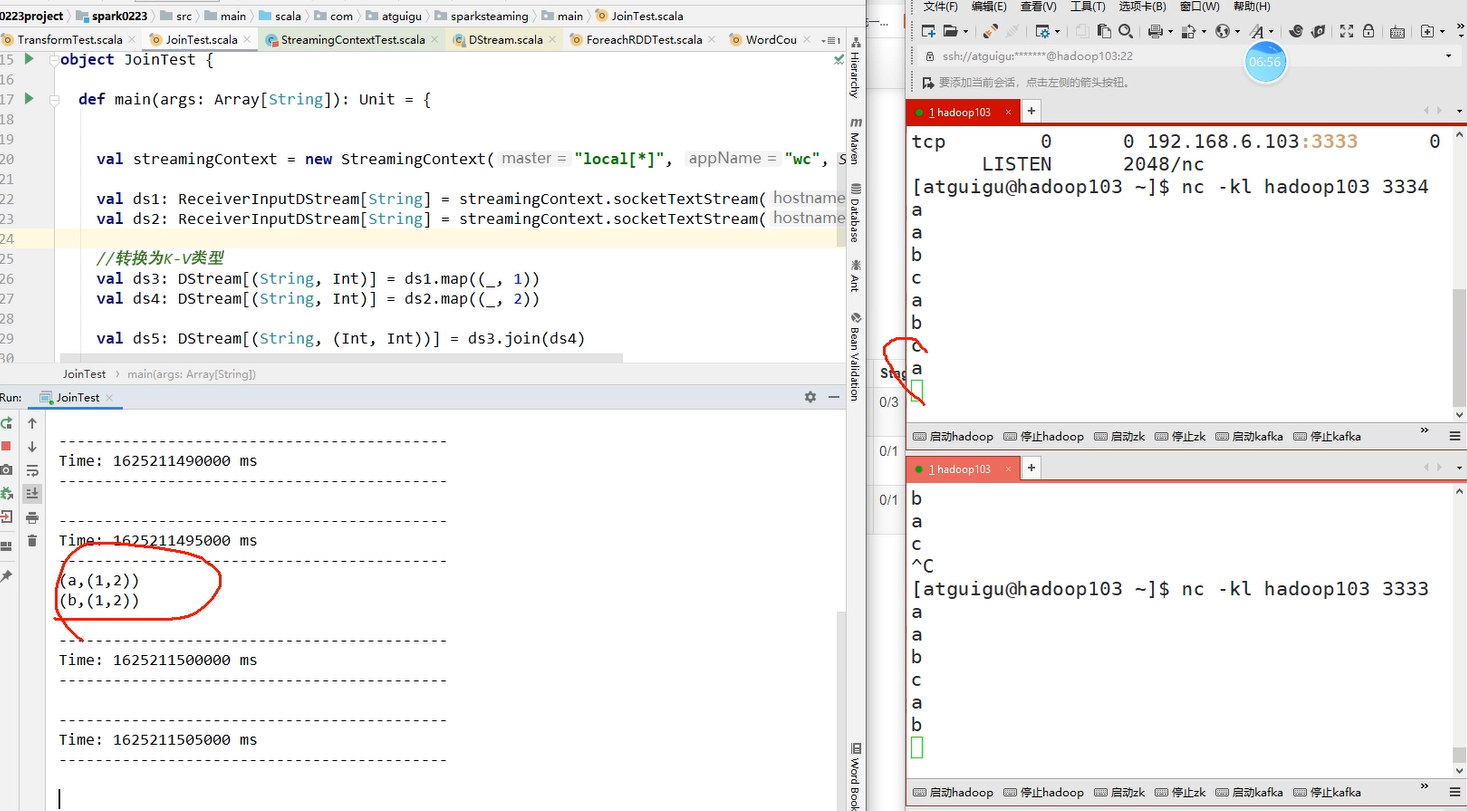This screenshot has width=1467, height=811.
Task: Click the font letter A icon in Xshell
Action: [x=1256, y=31]
